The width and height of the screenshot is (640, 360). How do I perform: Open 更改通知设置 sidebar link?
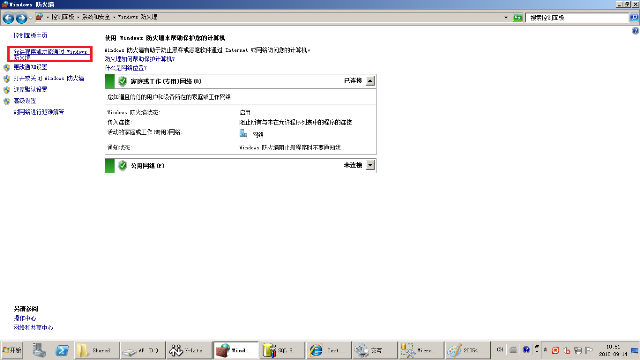(30, 67)
